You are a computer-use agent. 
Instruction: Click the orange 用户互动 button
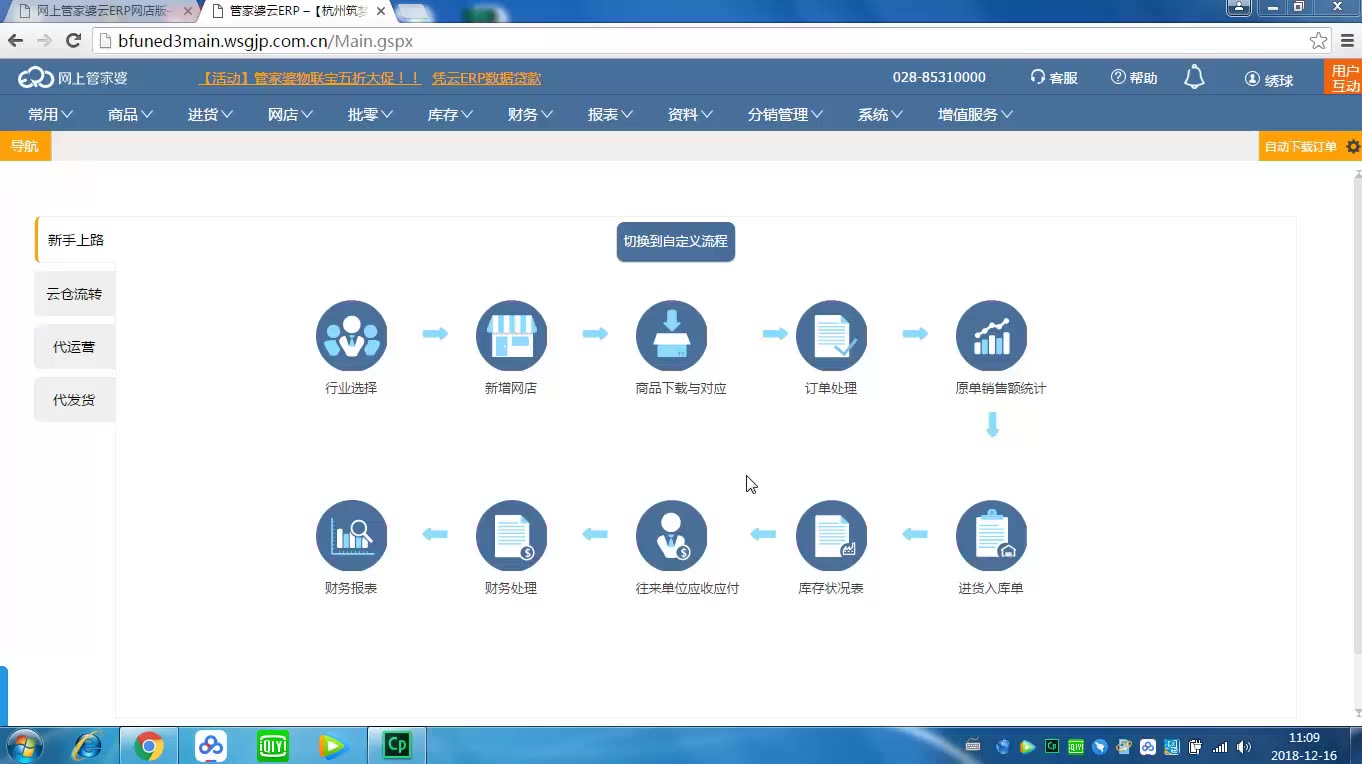pos(1344,78)
